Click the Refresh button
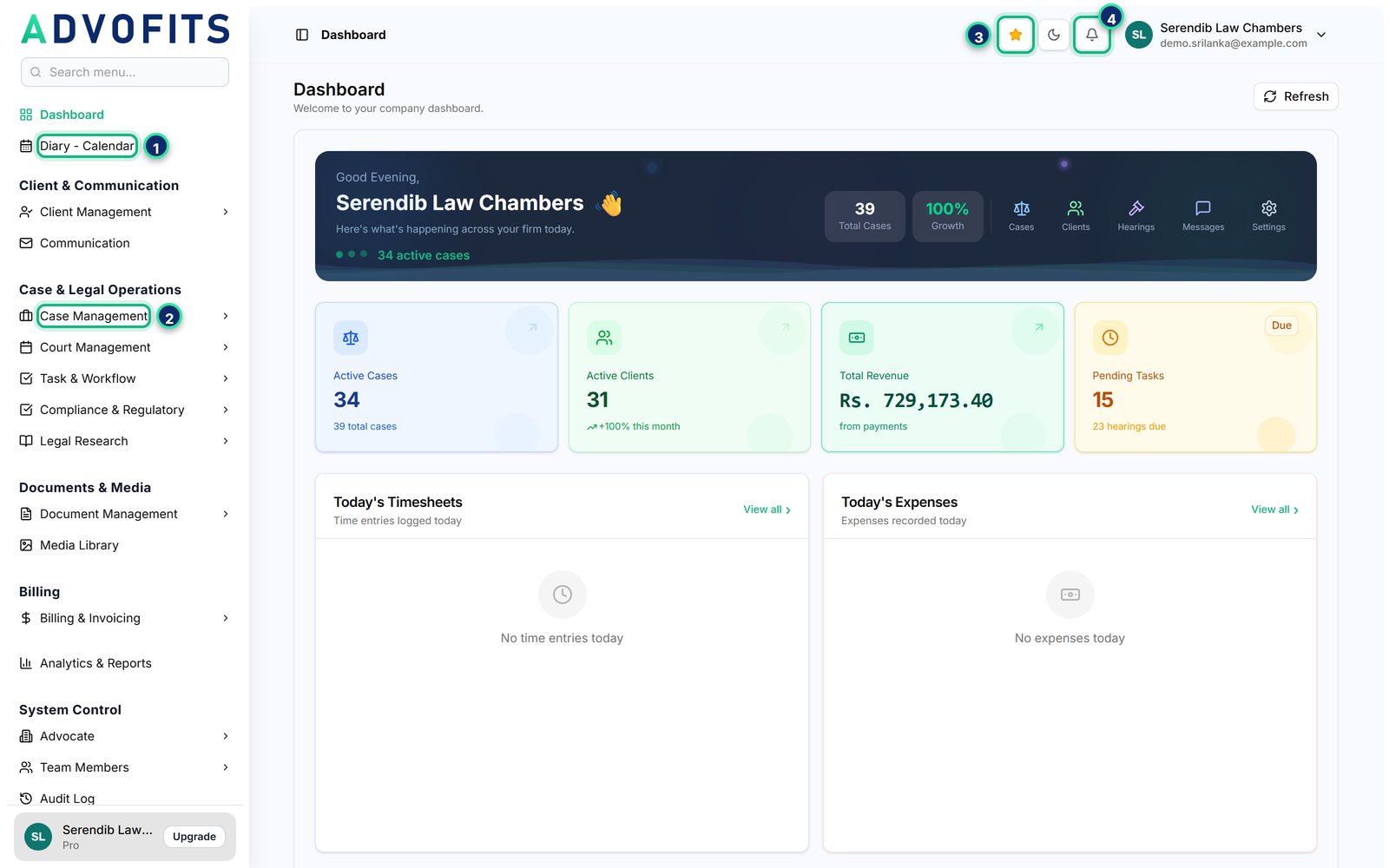1389x868 pixels. pos(1295,96)
